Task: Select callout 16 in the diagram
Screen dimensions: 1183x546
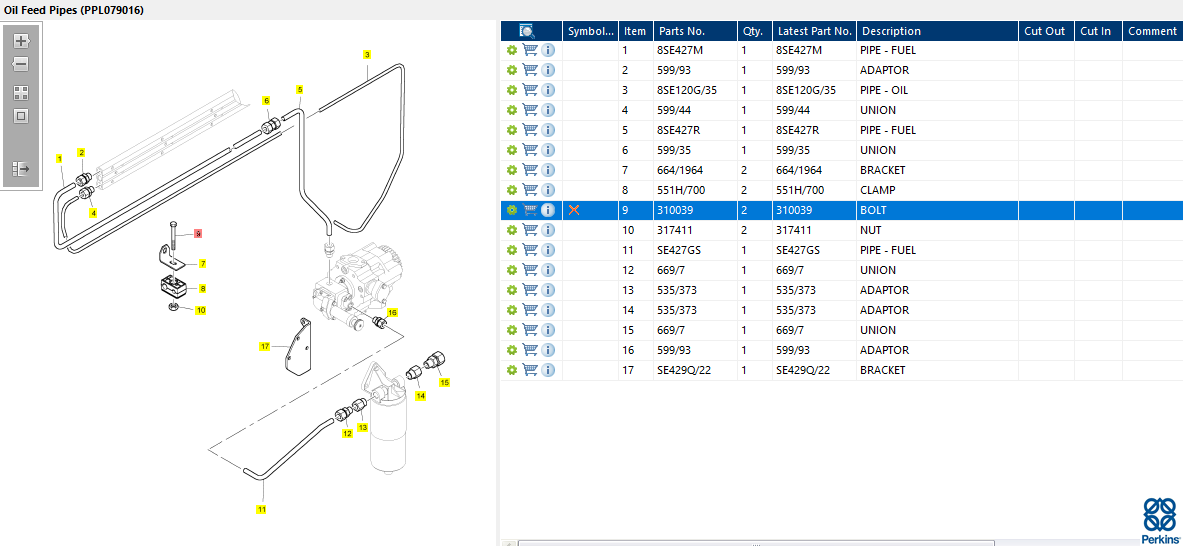Action: point(392,311)
